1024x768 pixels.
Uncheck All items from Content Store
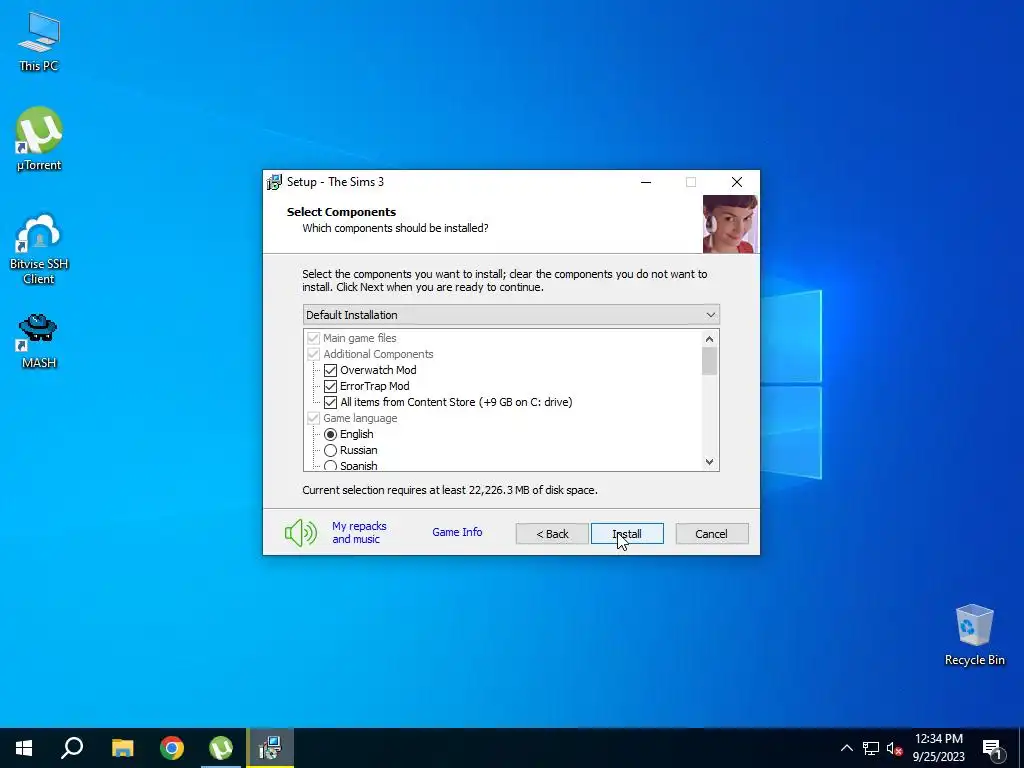pos(330,402)
